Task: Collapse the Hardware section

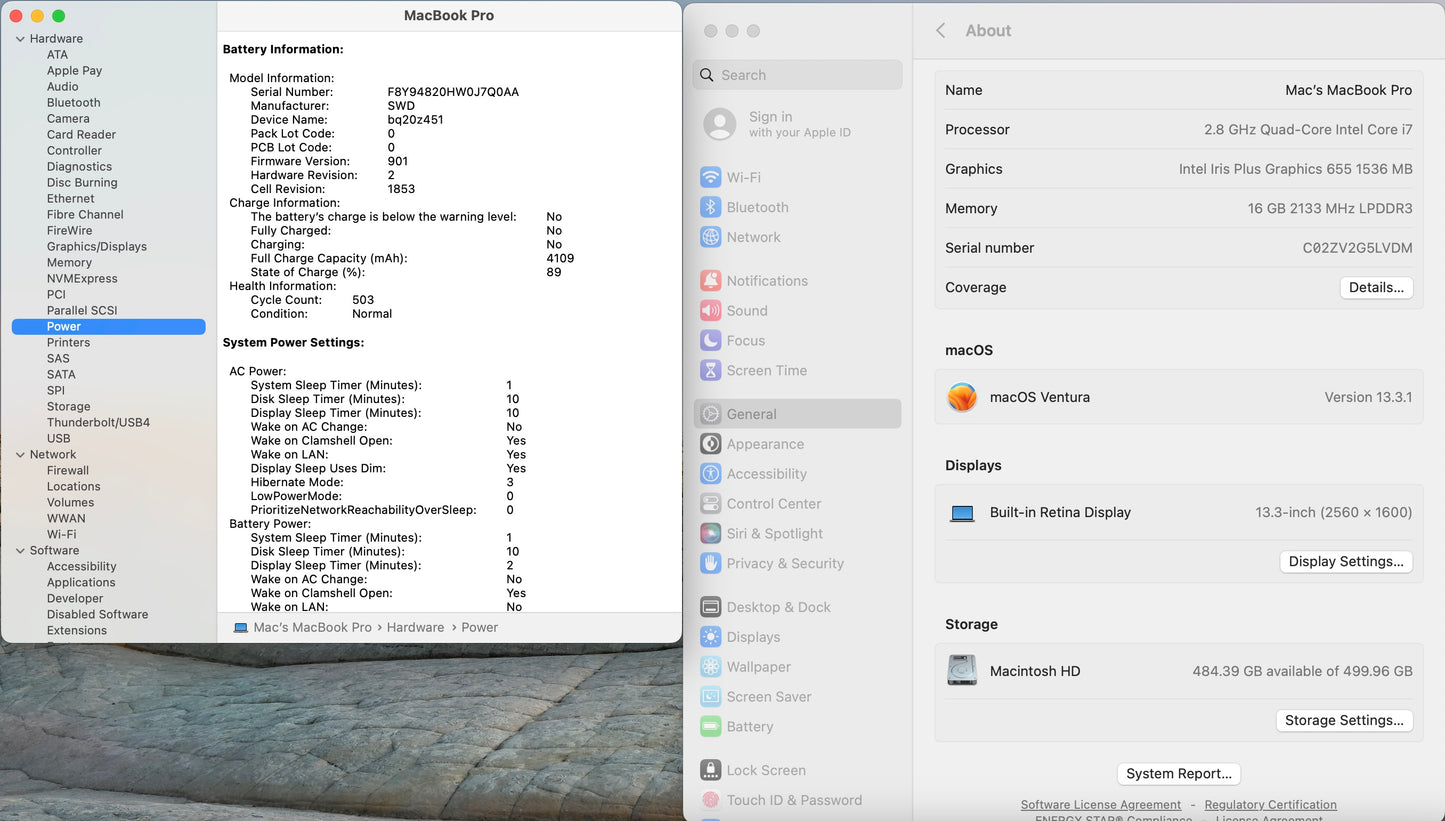Action: (x=19, y=38)
